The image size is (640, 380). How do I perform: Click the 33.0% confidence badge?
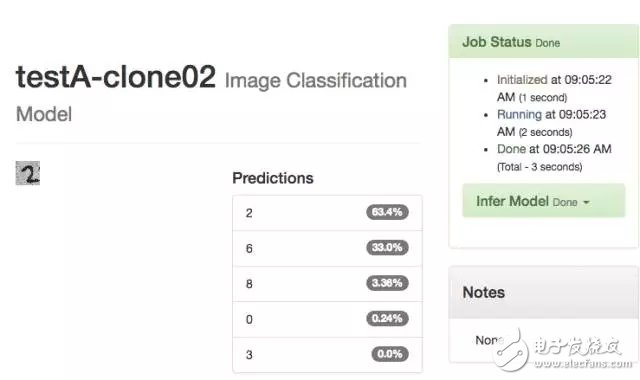(x=387, y=247)
